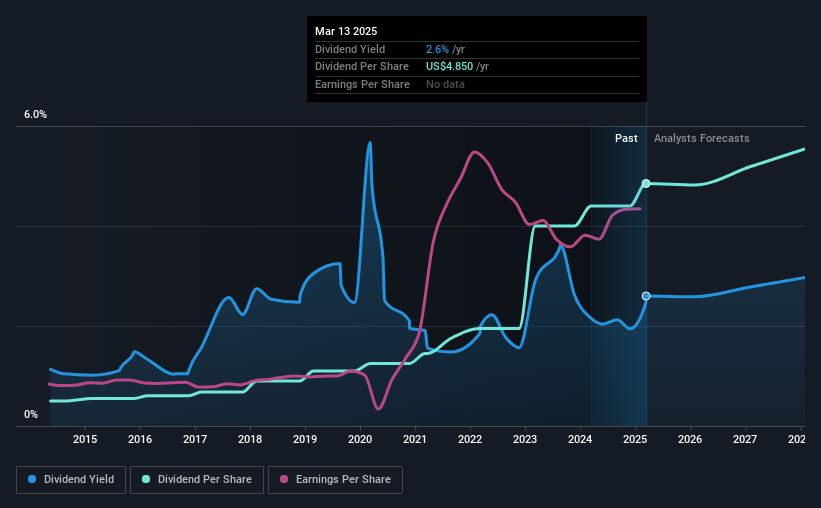Click the 2015 x-axis label

coord(85,439)
